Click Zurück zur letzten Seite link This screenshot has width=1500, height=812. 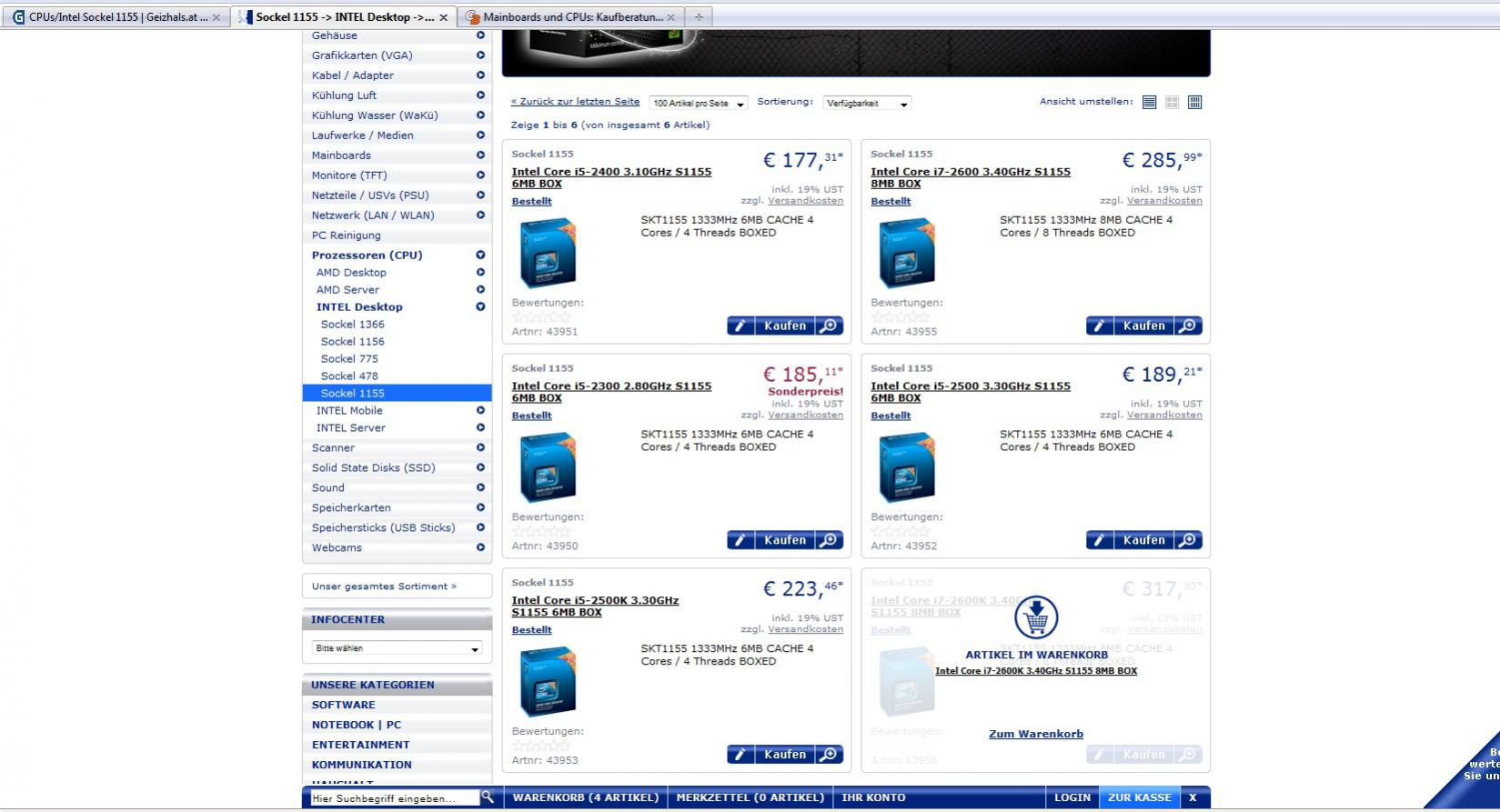pos(575,102)
